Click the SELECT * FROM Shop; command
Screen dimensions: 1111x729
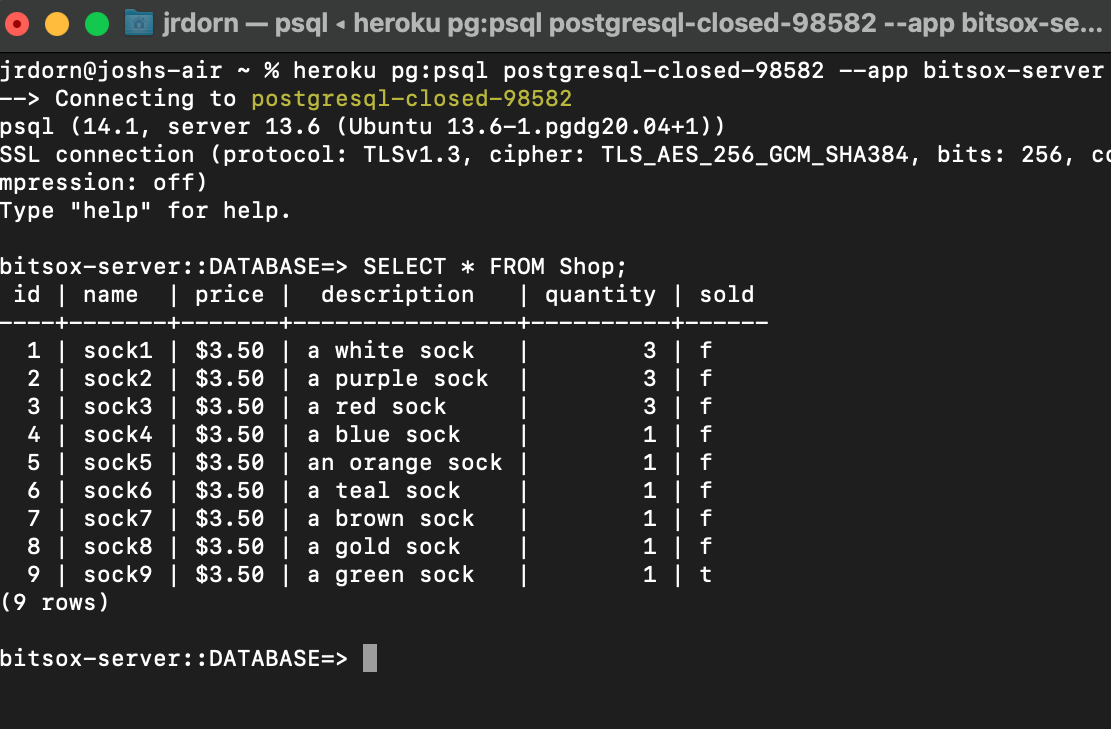(495, 266)
